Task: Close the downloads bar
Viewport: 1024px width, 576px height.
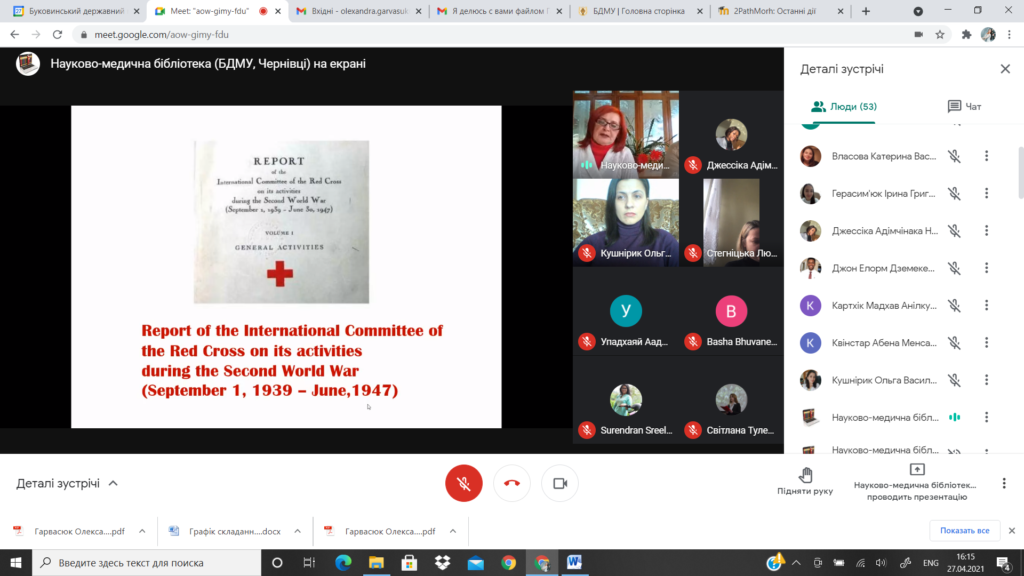Action: pyautogui.click(x=1012, y=530)
